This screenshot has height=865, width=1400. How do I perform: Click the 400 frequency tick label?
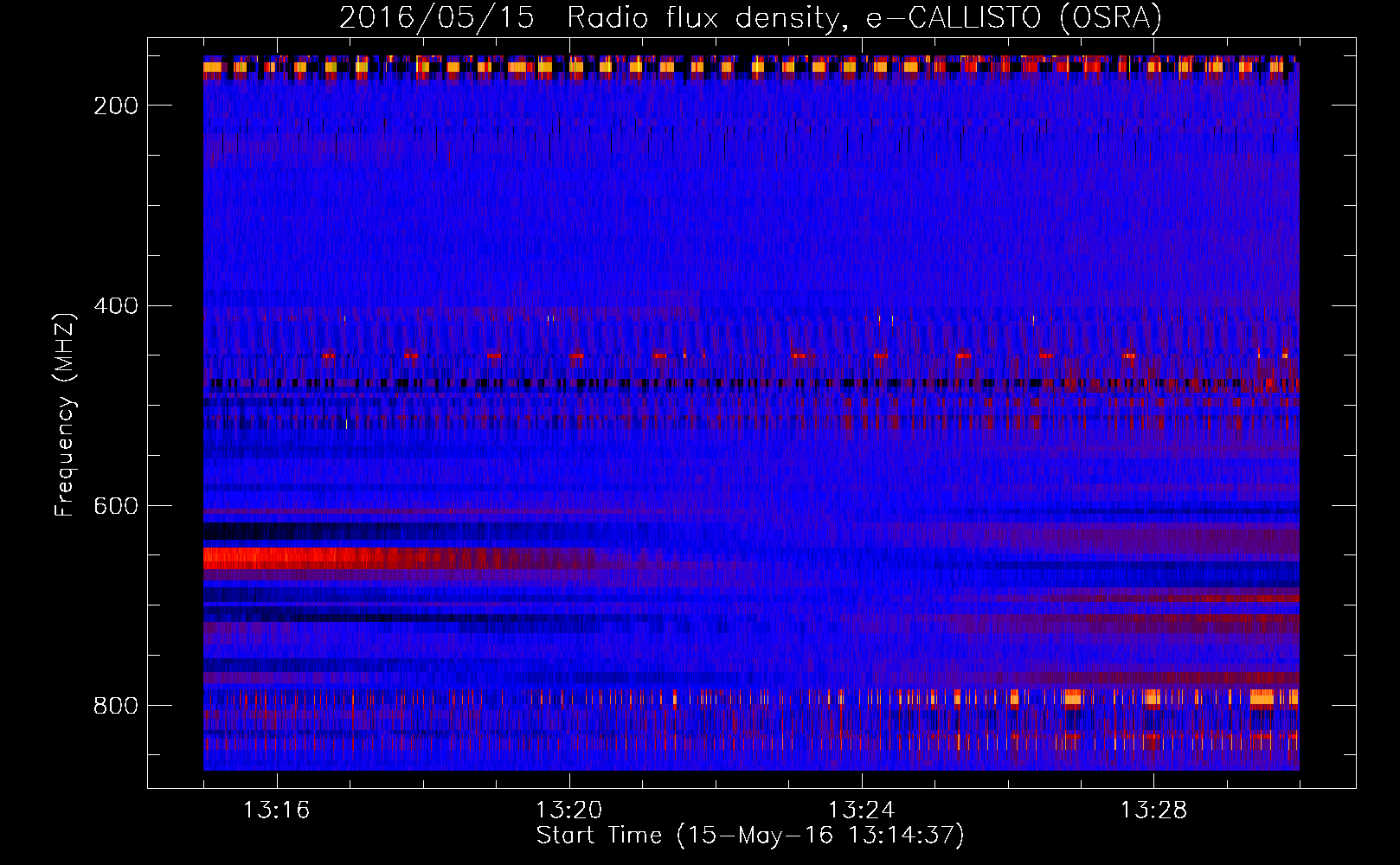click(x=116, y=306)
